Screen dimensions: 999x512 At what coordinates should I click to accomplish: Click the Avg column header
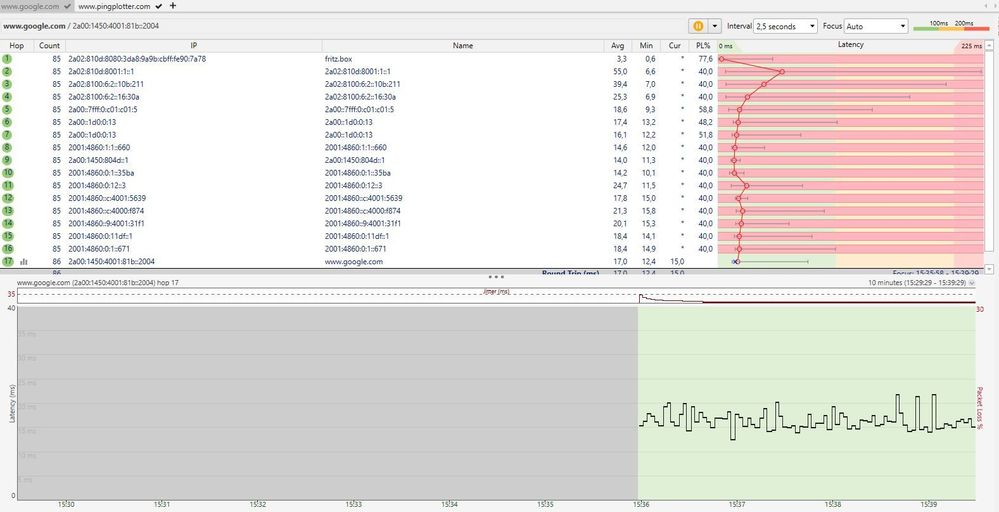617,46
